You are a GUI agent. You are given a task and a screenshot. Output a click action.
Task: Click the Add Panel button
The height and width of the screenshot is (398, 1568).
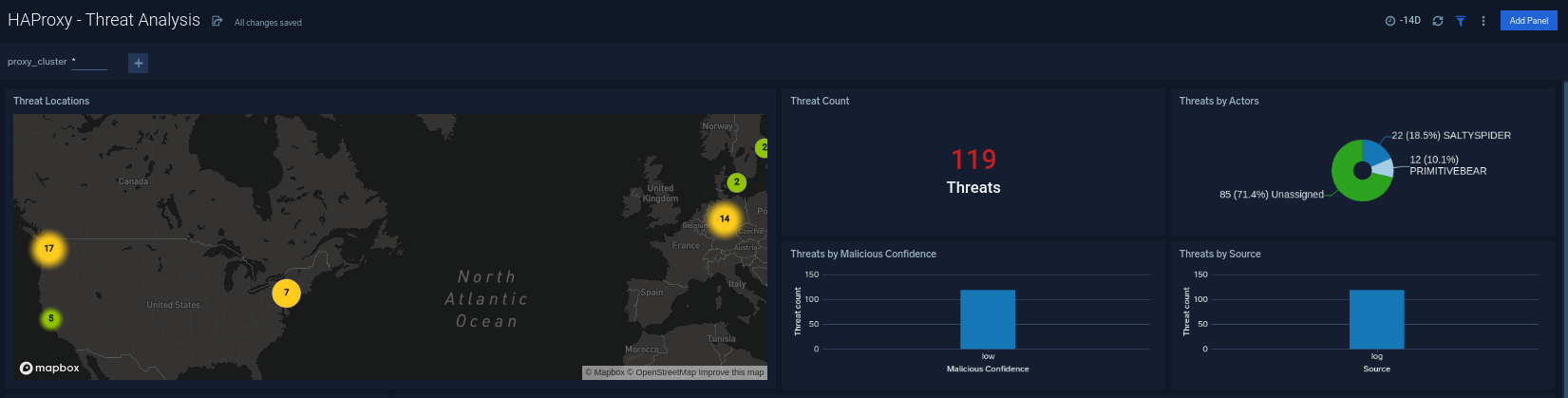1528,21
